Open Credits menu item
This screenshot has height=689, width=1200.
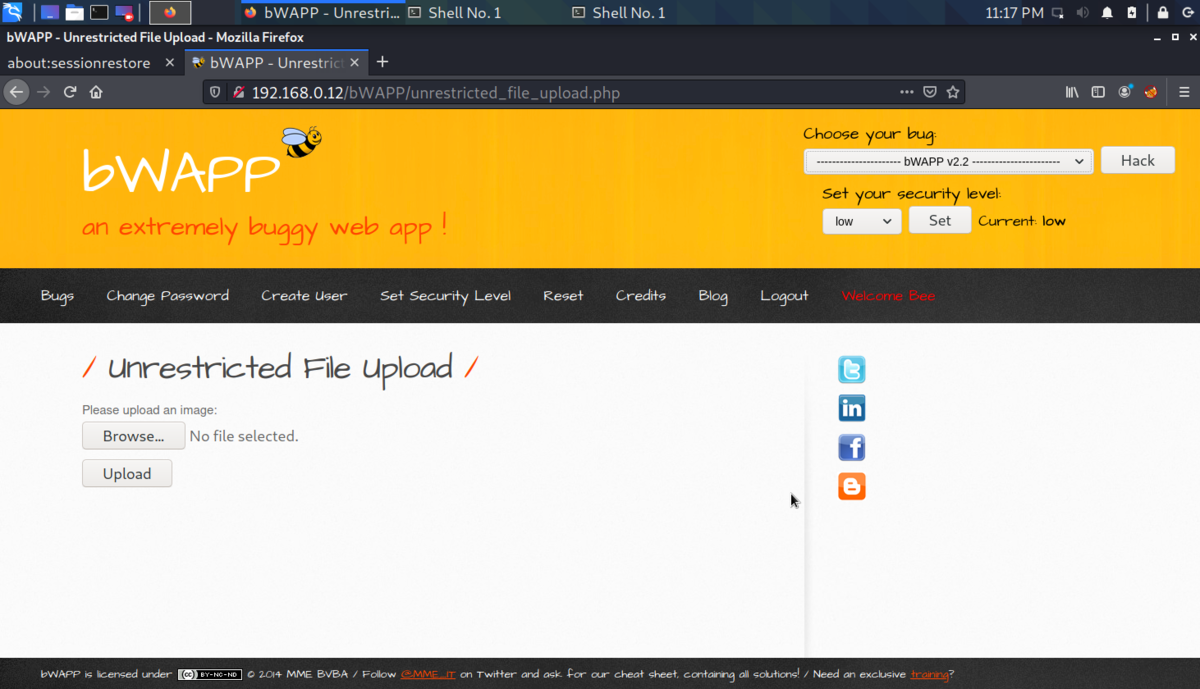click(x=641, y=296)
